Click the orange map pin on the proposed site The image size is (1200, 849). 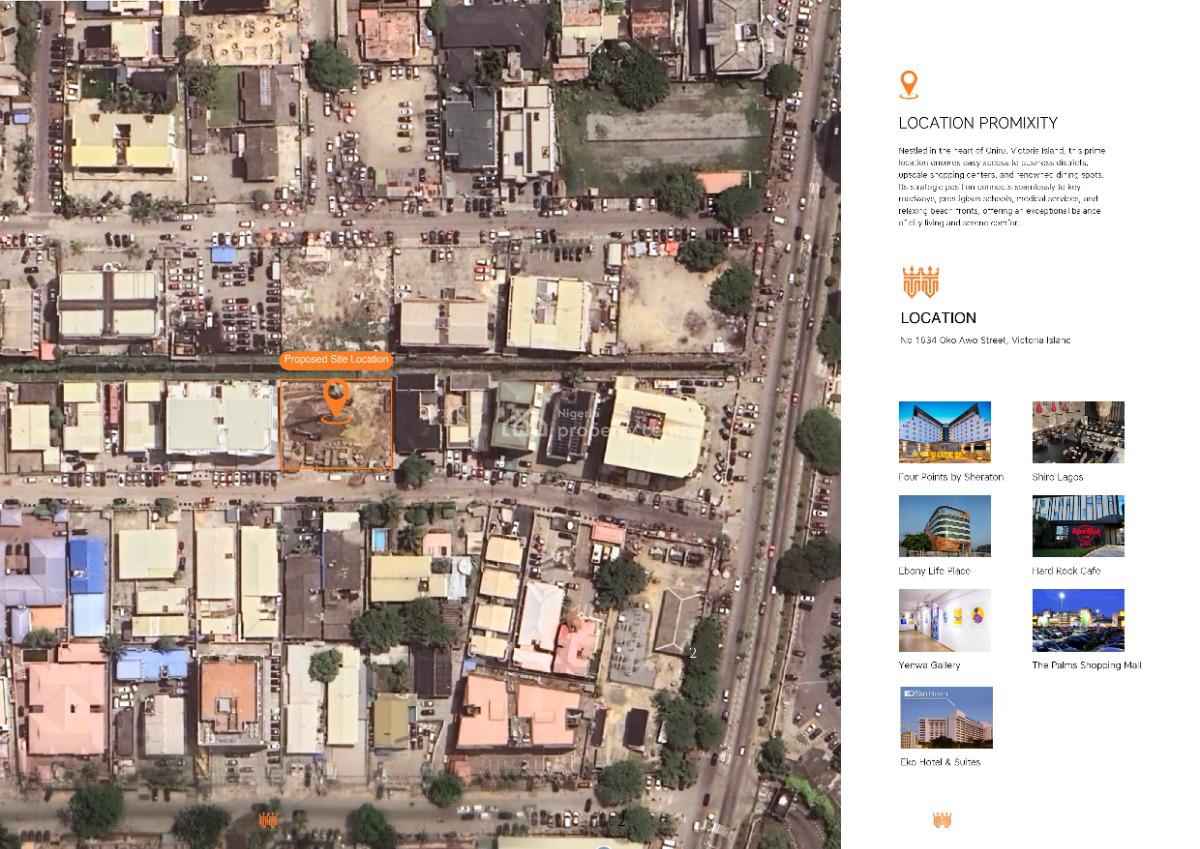pos(336,400)
